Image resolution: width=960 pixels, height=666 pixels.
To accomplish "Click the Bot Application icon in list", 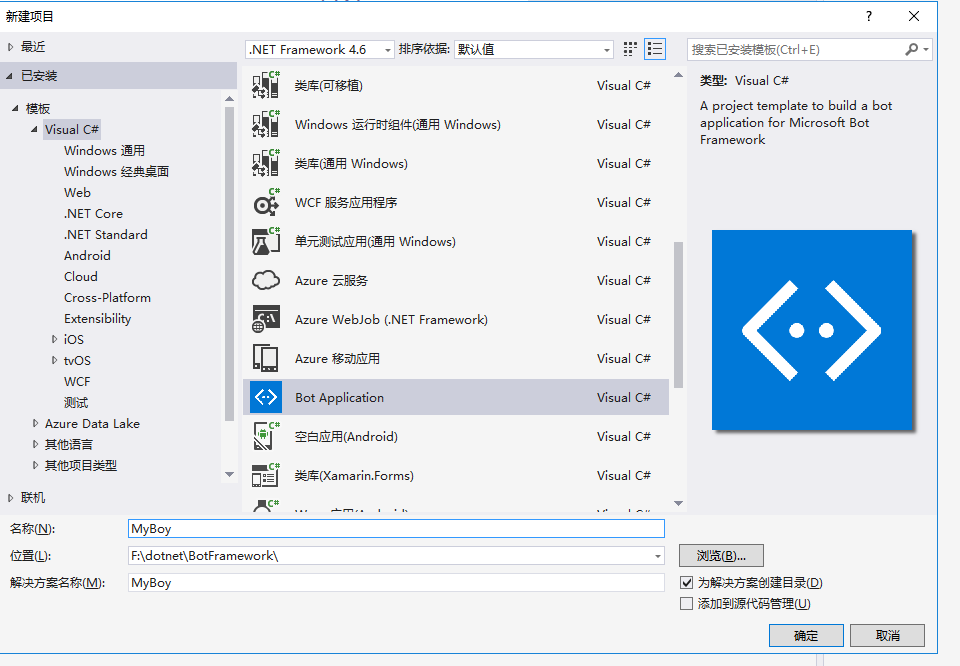I will (266, 397).
